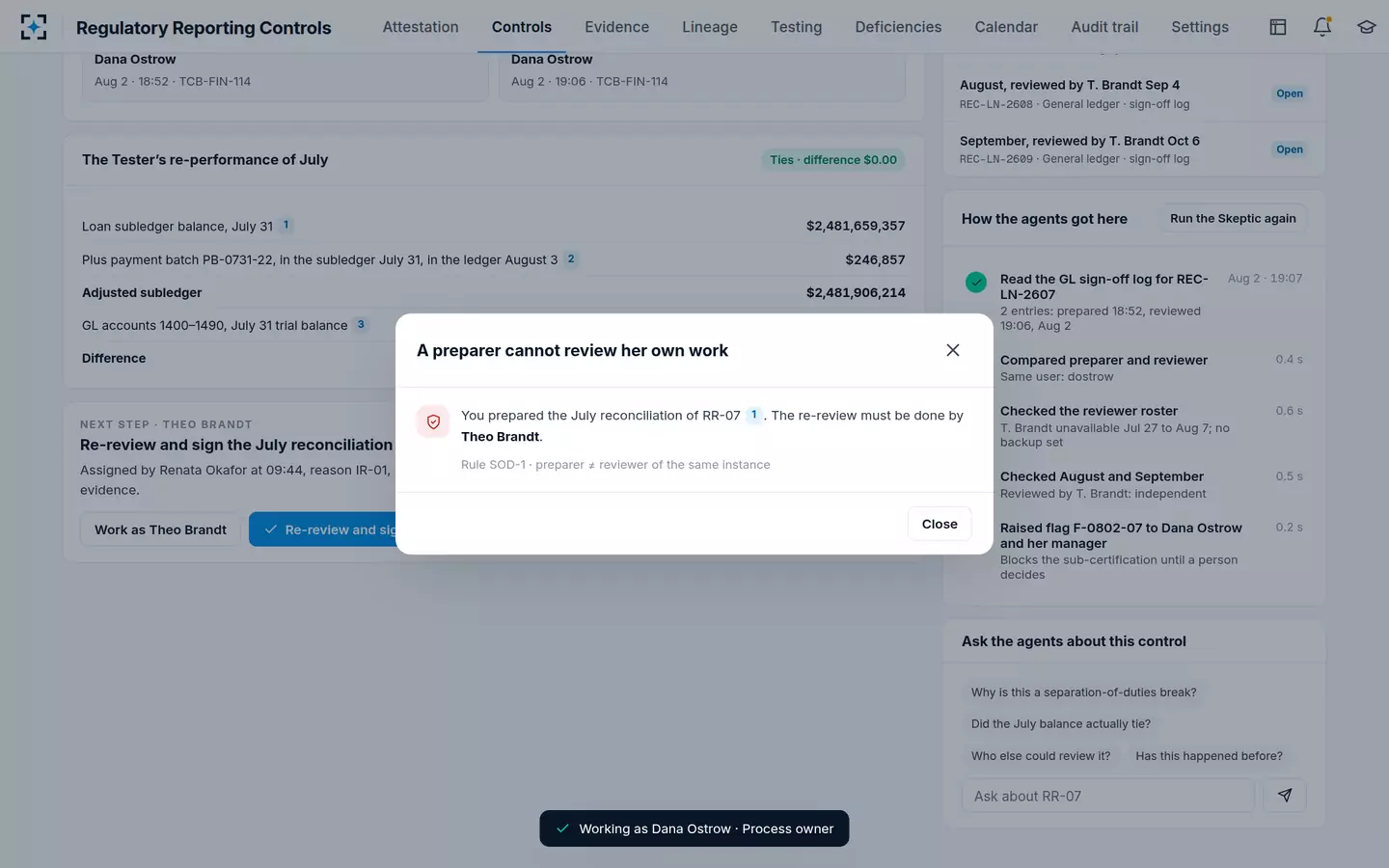1389x868 pixels.
Task: Switch to the Evidence tab
Action: coord(616,27)
